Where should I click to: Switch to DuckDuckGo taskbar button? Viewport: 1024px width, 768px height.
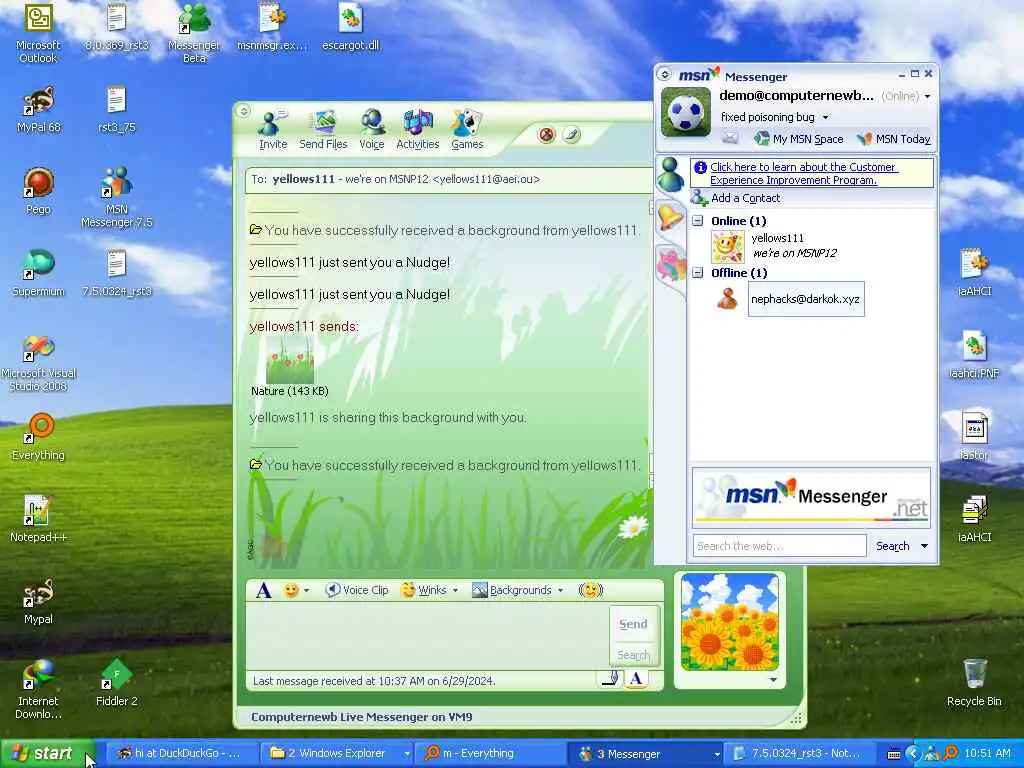[x=182, y=754]
